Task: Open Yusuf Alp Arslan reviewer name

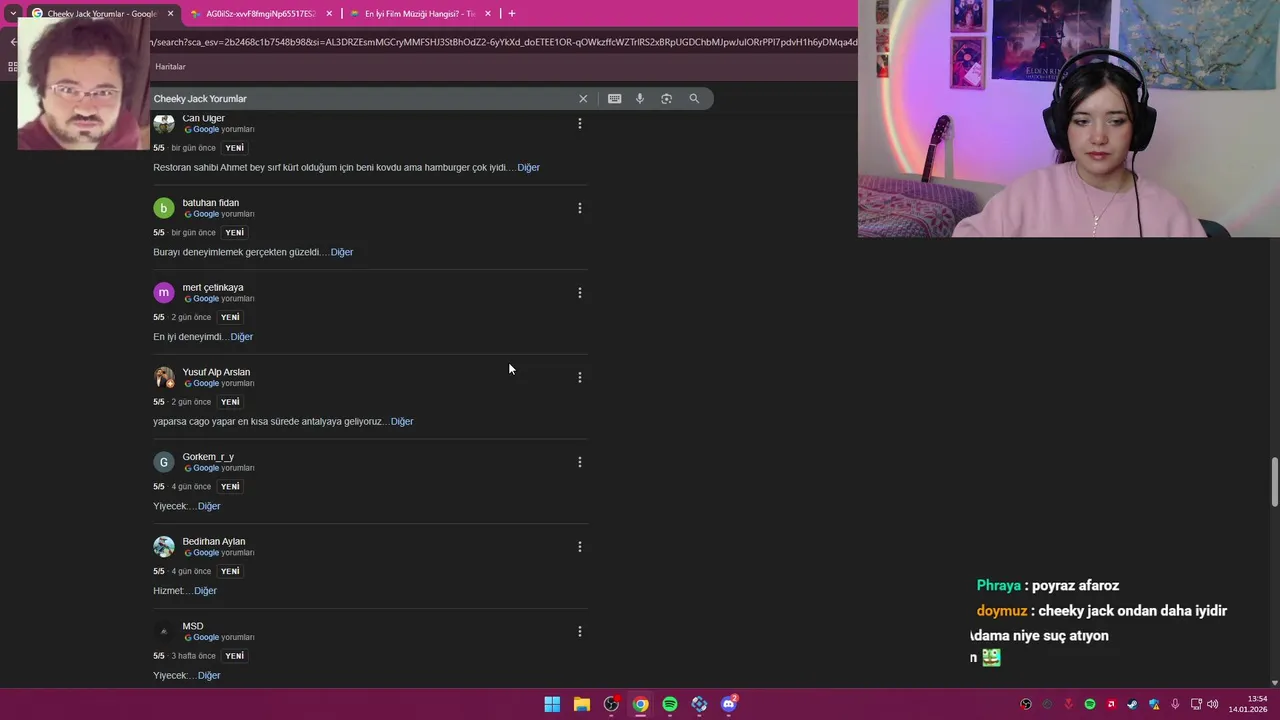Action: click(x=216, y=372)
